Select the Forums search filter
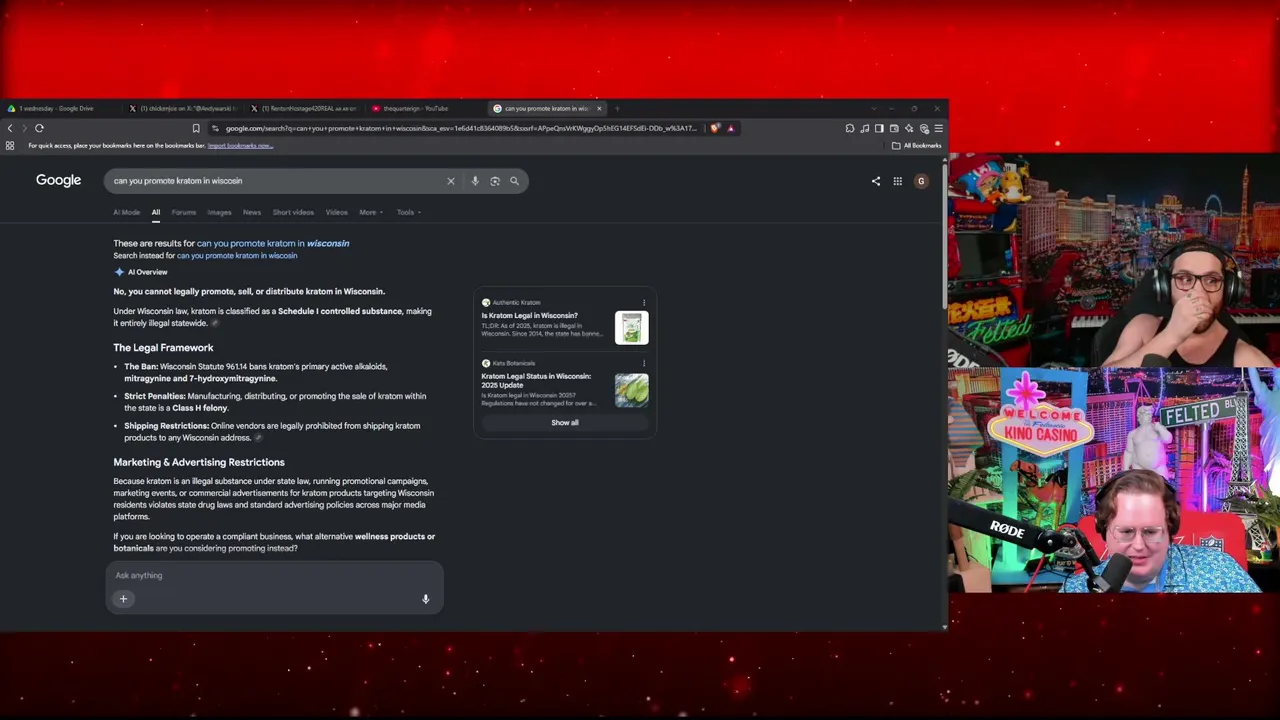The height and width of the screenshot is (720, 1280). (184, 212)
